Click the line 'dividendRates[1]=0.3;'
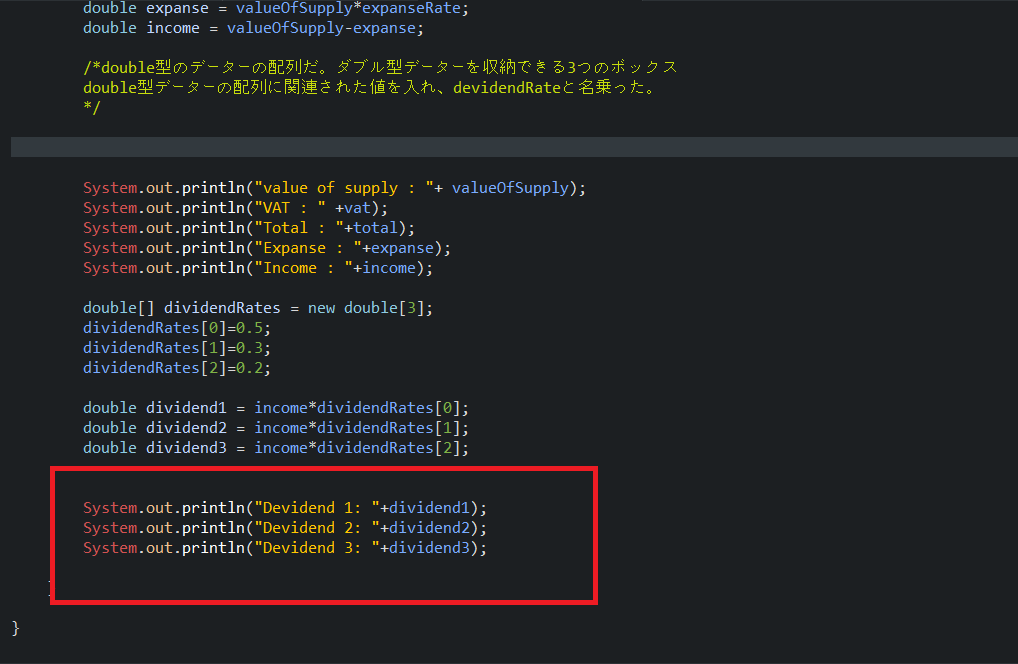 (177, 348)
